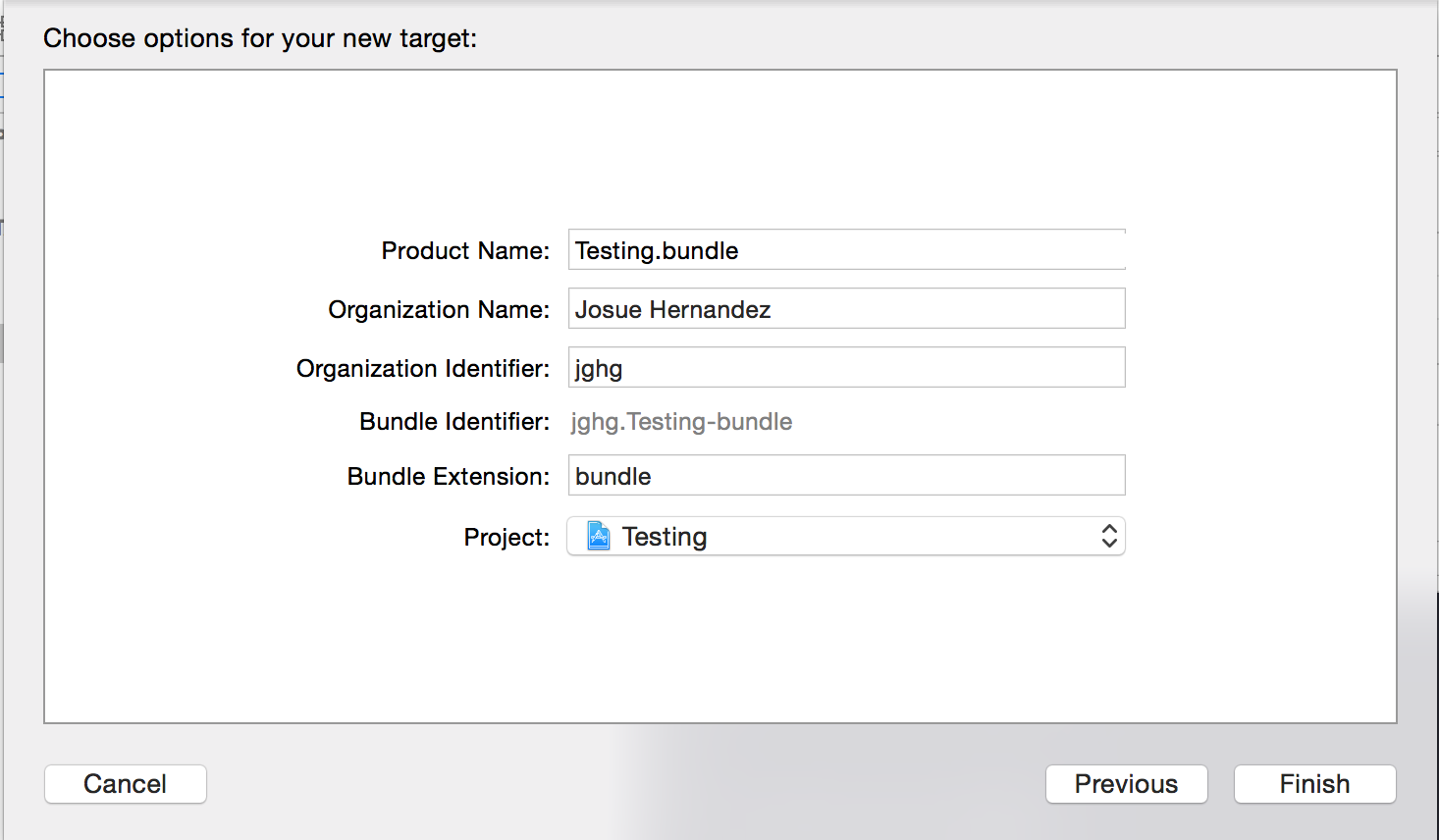The image size is (1439, 840).
Task: Edit the Organization Identifier field
Action: [846, 367]
